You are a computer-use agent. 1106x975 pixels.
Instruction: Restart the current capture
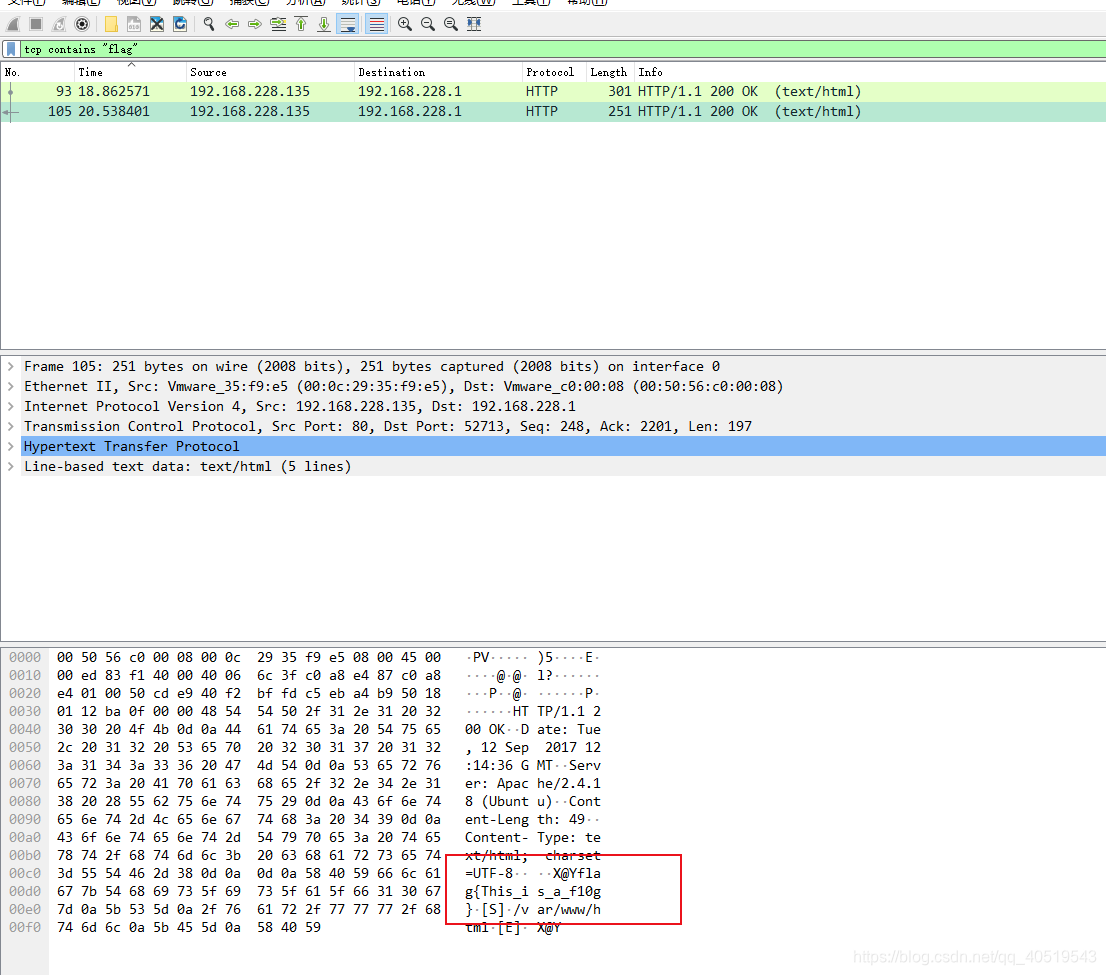(59, 25)
